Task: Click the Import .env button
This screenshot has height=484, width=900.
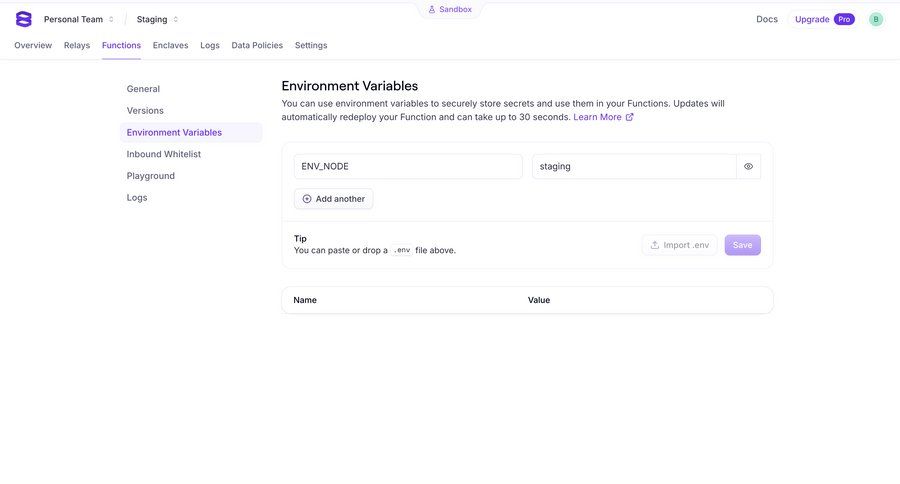Action: coord(679,245)
